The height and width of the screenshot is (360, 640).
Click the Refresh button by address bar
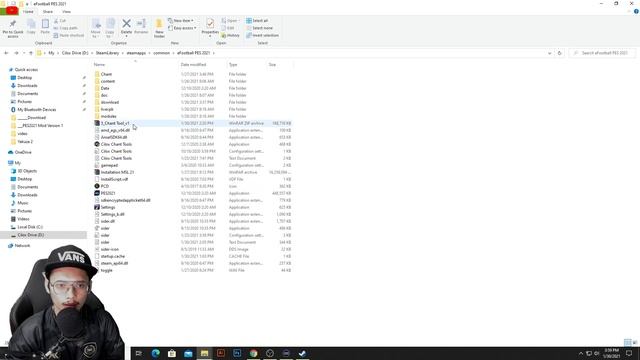(560, 53)
